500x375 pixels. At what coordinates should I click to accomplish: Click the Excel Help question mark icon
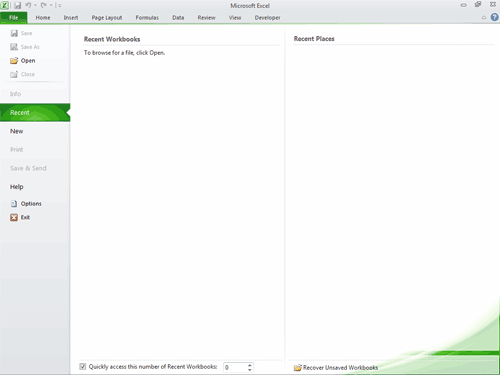tap(495, 17)
